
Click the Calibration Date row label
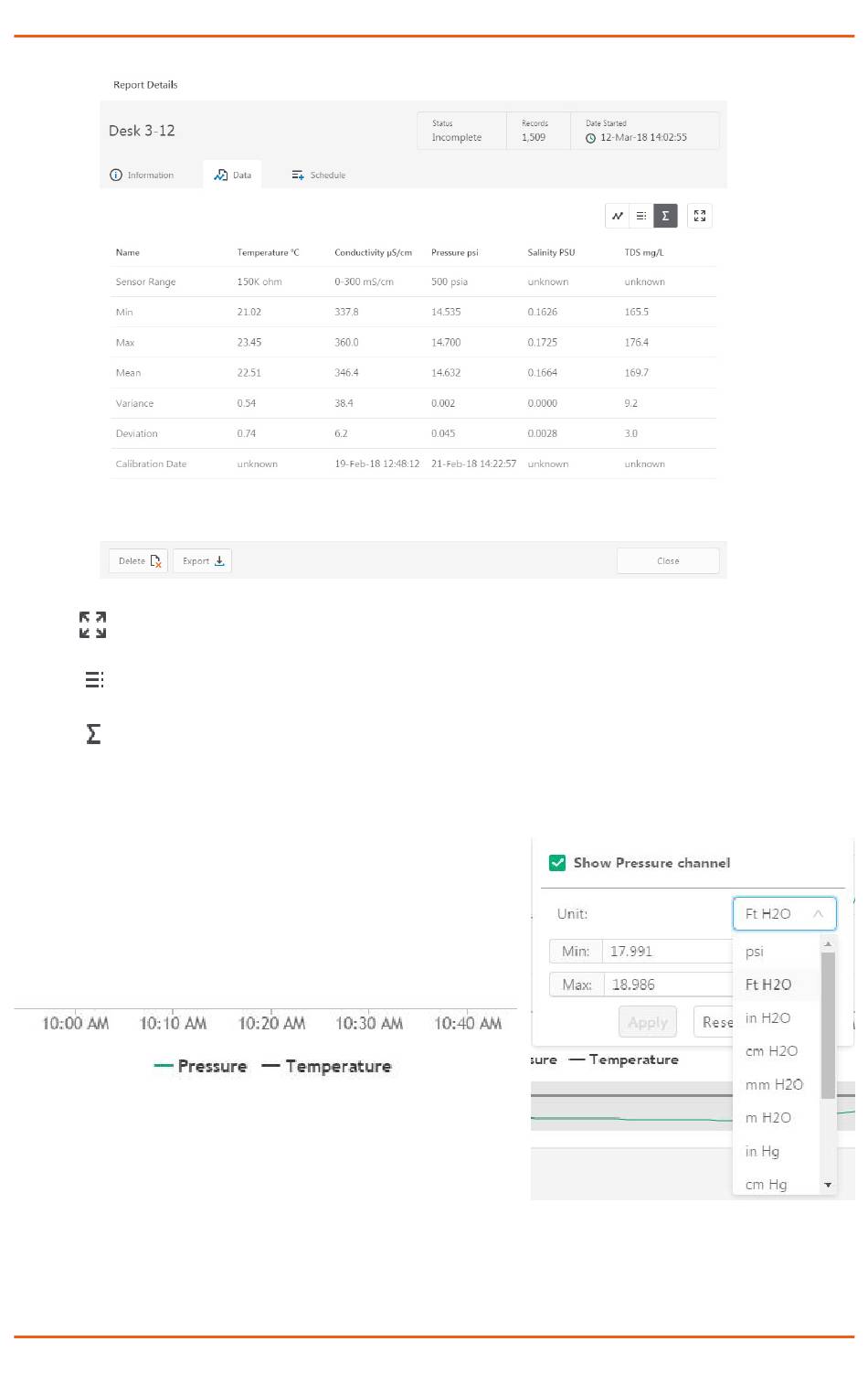point(151,463)
